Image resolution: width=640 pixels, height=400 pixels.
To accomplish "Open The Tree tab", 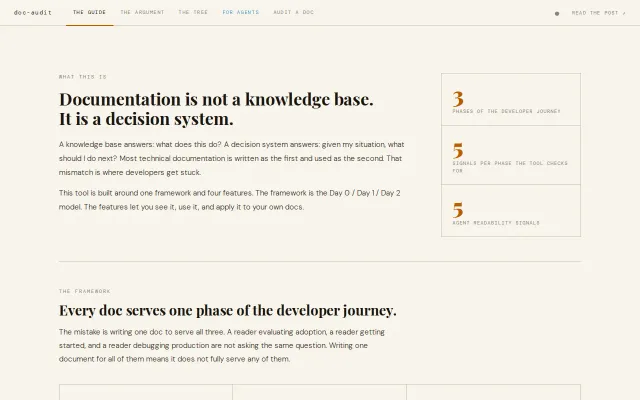I will click(193, 13).
